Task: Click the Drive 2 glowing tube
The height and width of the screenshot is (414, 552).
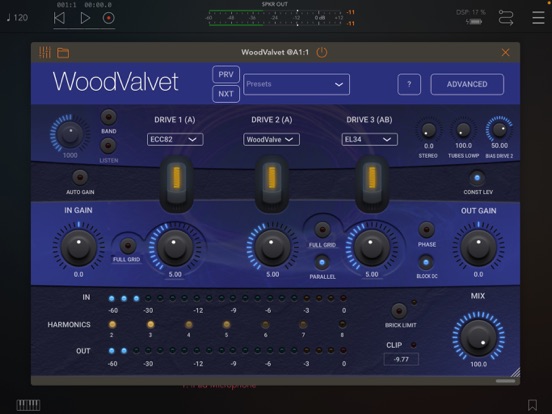Action: click(272, 184)
